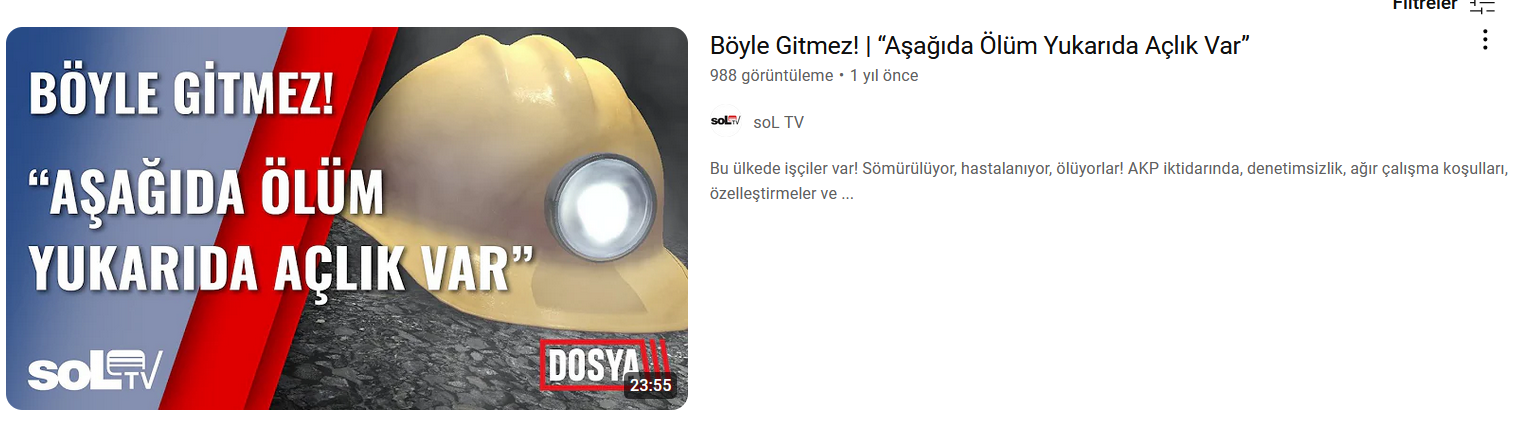Viewport: 1530px width, 431px height.
Task: Click the 23:55 duration badge
Action: pyautogui.click(x=651, y=385)
